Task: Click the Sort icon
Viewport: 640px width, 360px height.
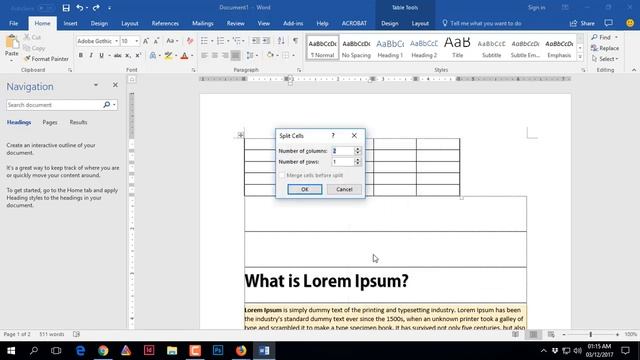Action: point(281,40)
